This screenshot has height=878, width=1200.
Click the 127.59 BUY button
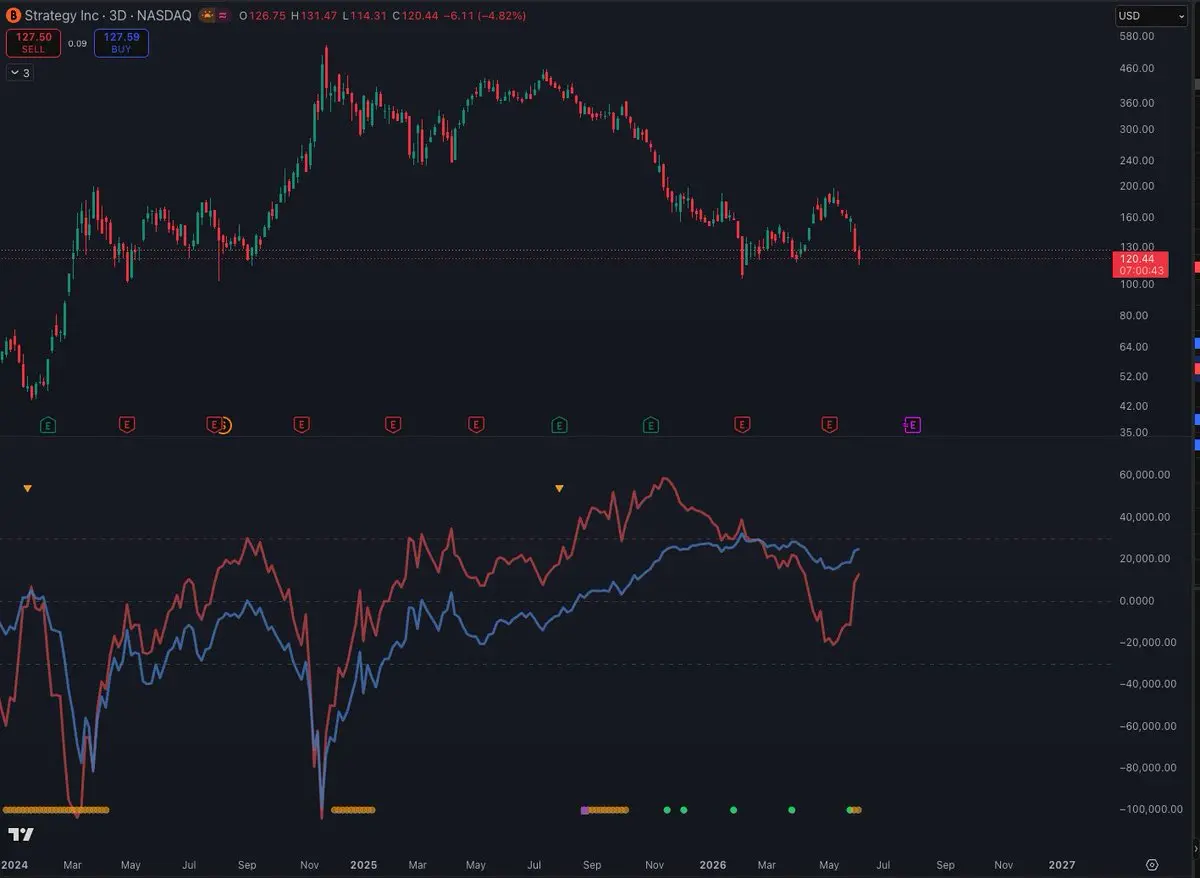[x=122, y=43]
